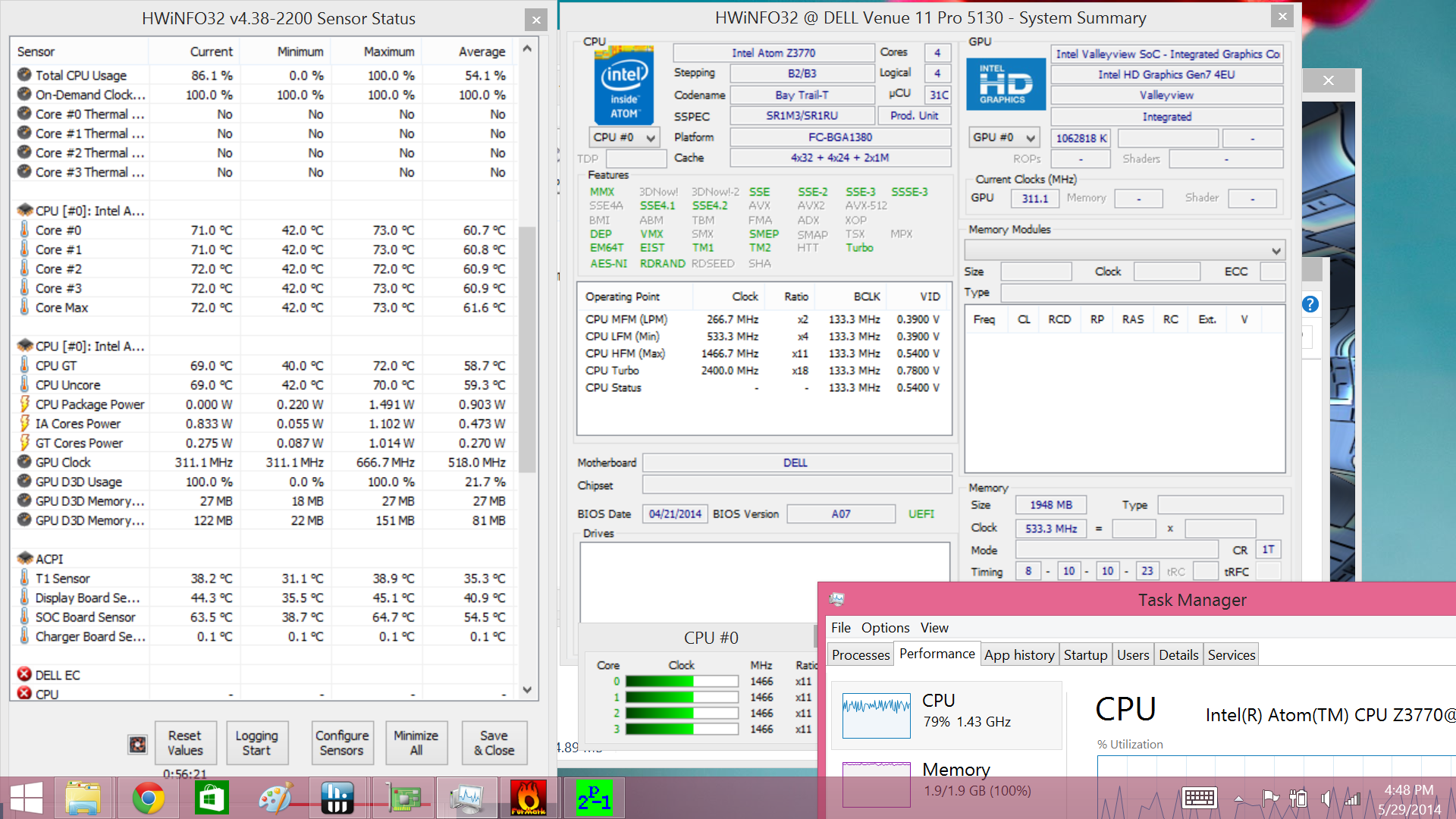The height and width of the screenshot is (819, 1456).
Task: Click the blue help question mark icon
Action: click(x=1310, y=304)
